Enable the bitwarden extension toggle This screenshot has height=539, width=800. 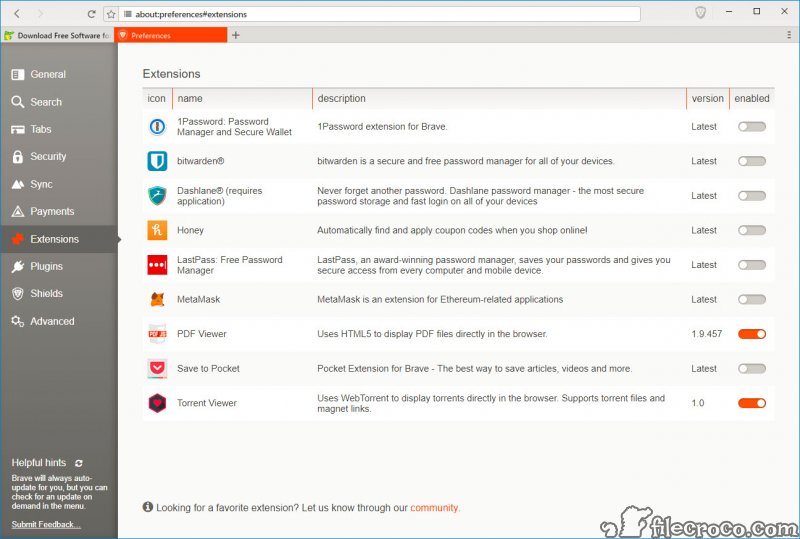(752, 161)
